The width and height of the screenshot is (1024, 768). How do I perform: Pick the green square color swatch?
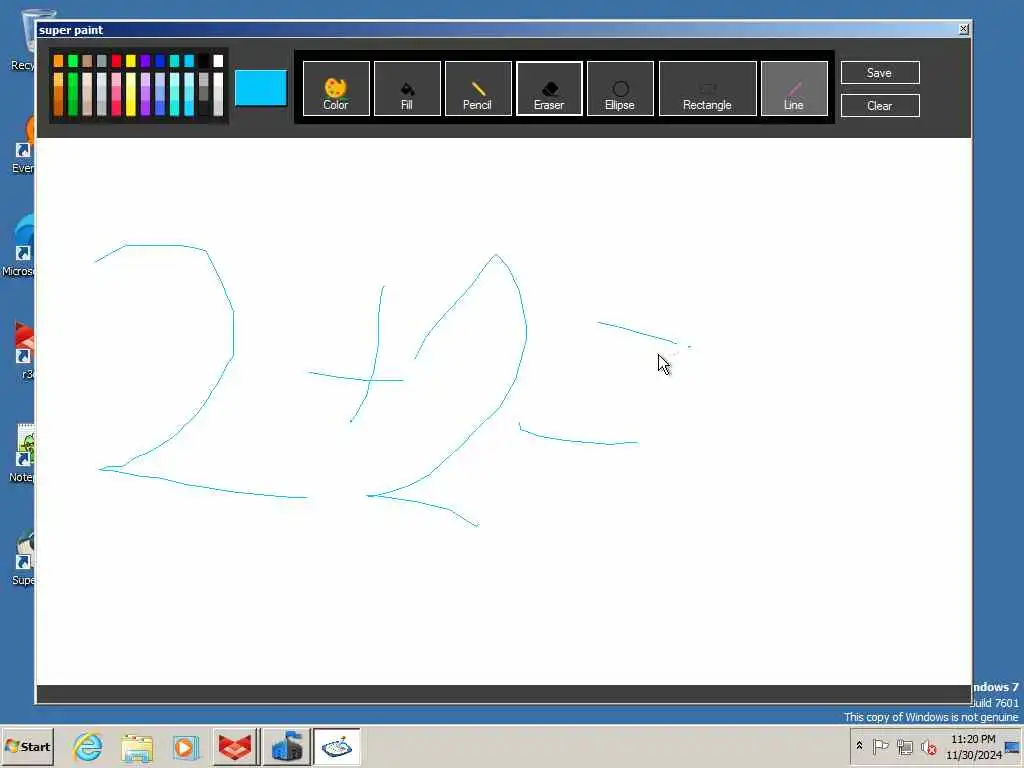tap(72, 61)
